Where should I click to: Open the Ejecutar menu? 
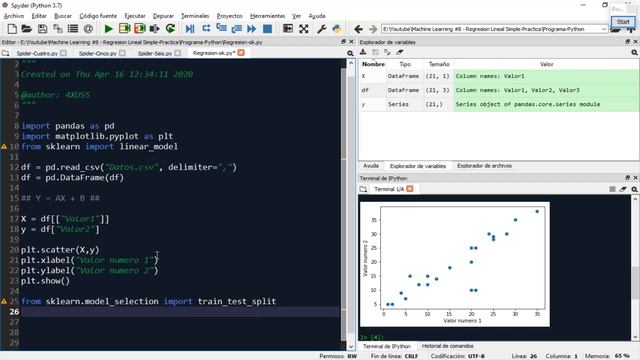coord(135,16)
